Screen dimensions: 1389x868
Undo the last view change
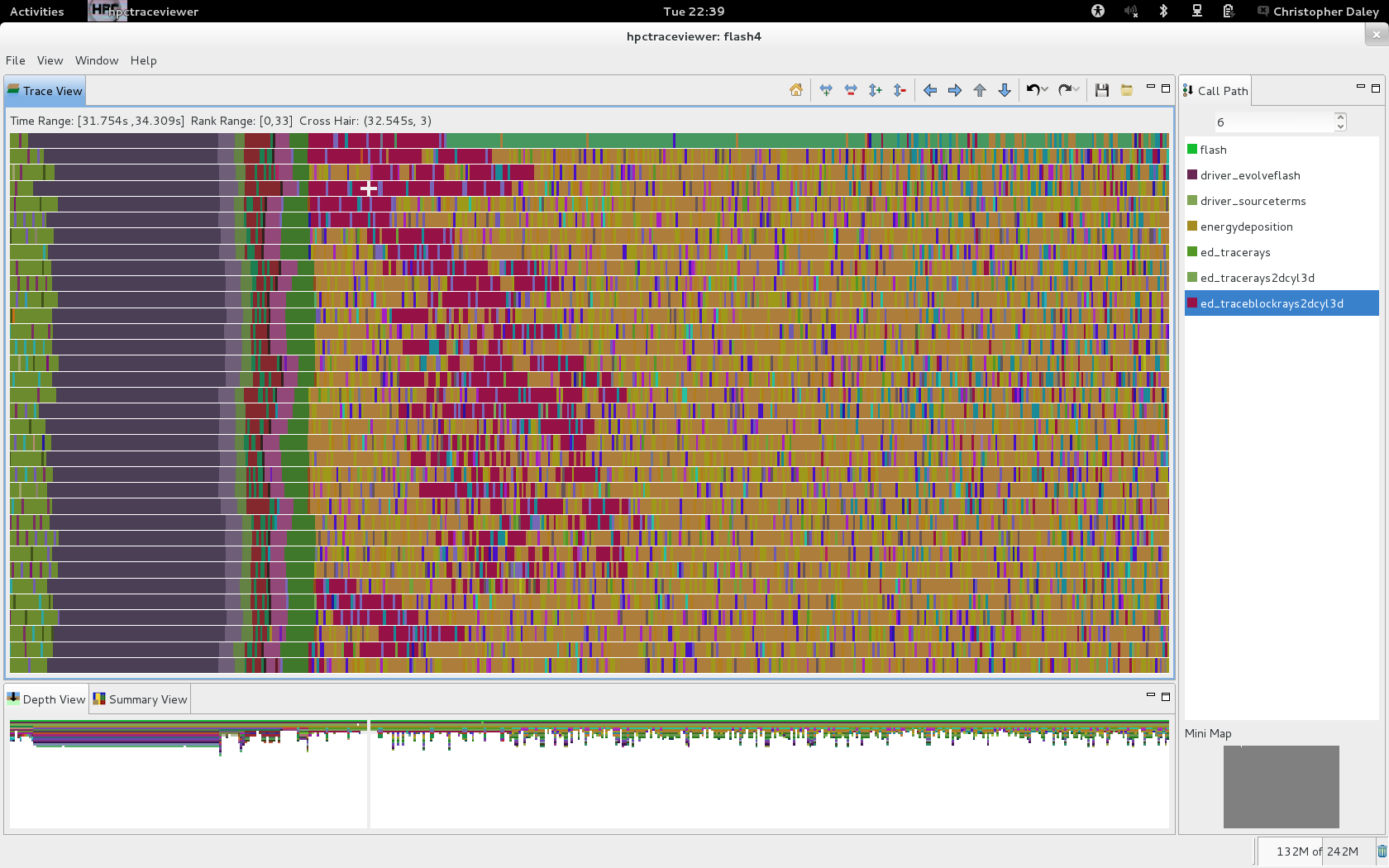(x=1033, y=90)
